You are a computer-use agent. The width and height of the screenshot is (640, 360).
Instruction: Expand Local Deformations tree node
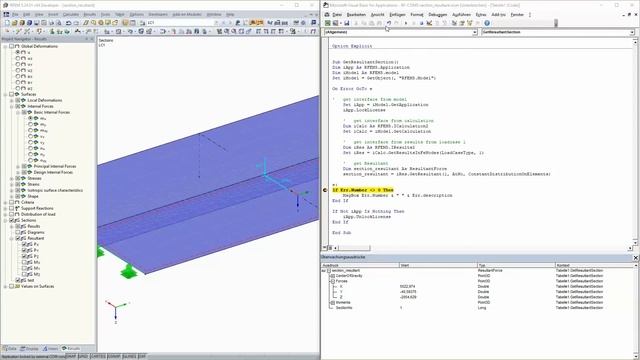click(x=11, y=100)
